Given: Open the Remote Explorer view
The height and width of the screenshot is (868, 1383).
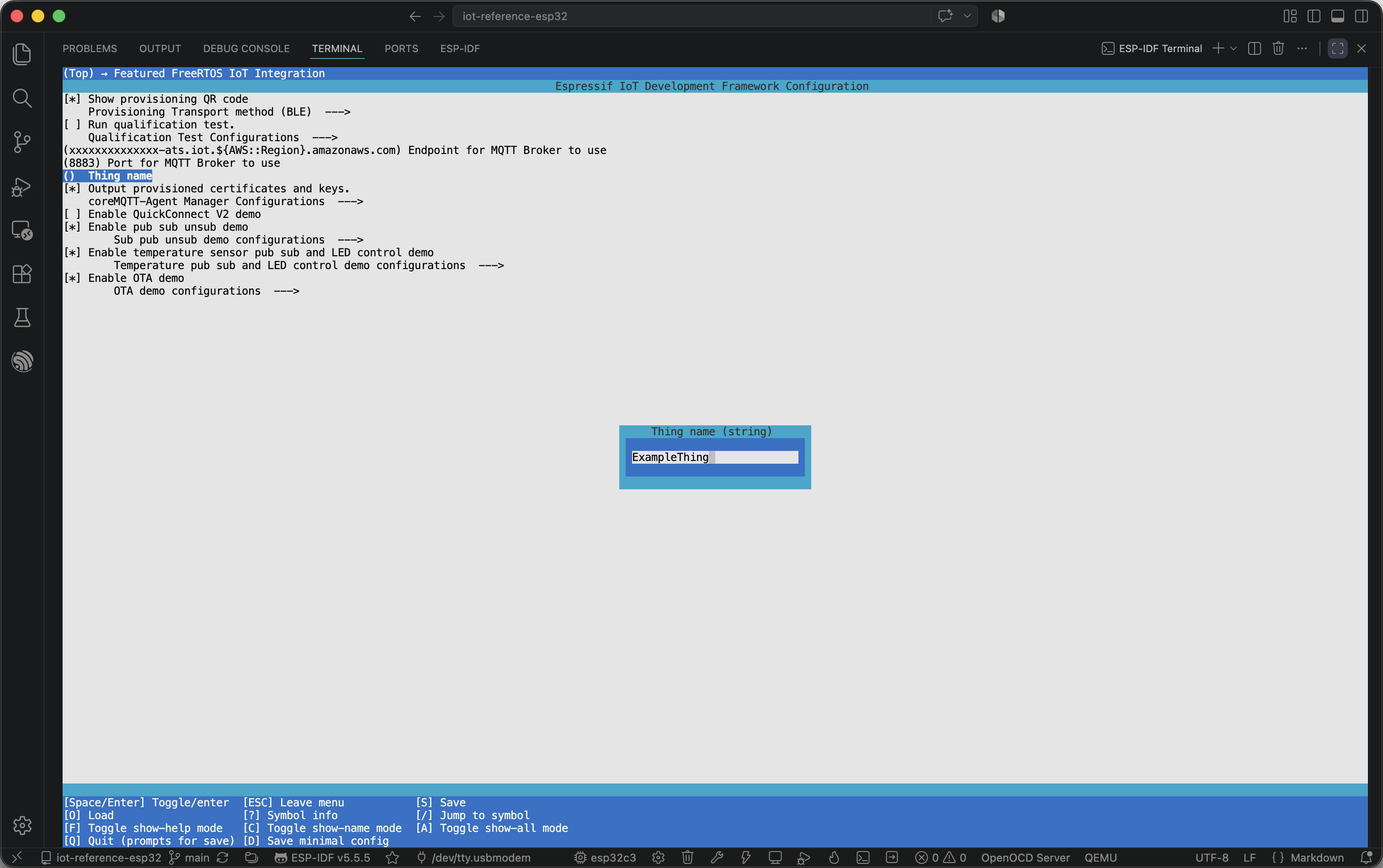Looking at the screenshot, I should [22, 230].
